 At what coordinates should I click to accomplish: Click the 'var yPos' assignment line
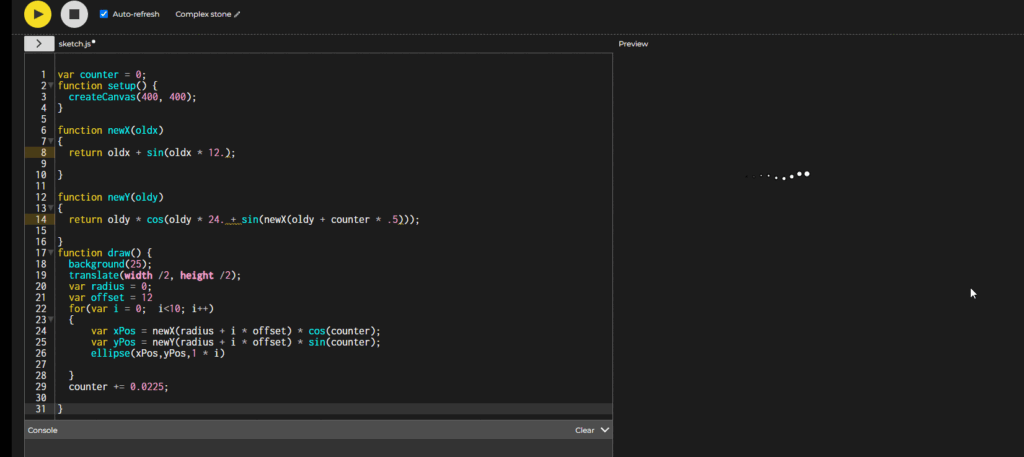[x=236, y=341]
